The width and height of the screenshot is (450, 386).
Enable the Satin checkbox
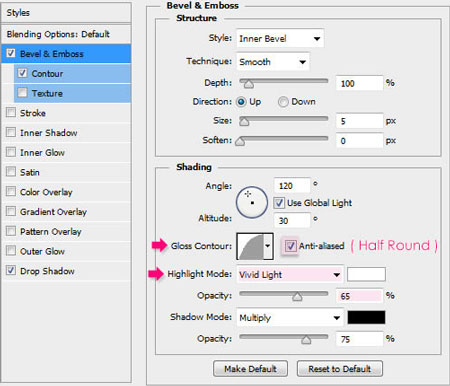click(x=11, y=172)
